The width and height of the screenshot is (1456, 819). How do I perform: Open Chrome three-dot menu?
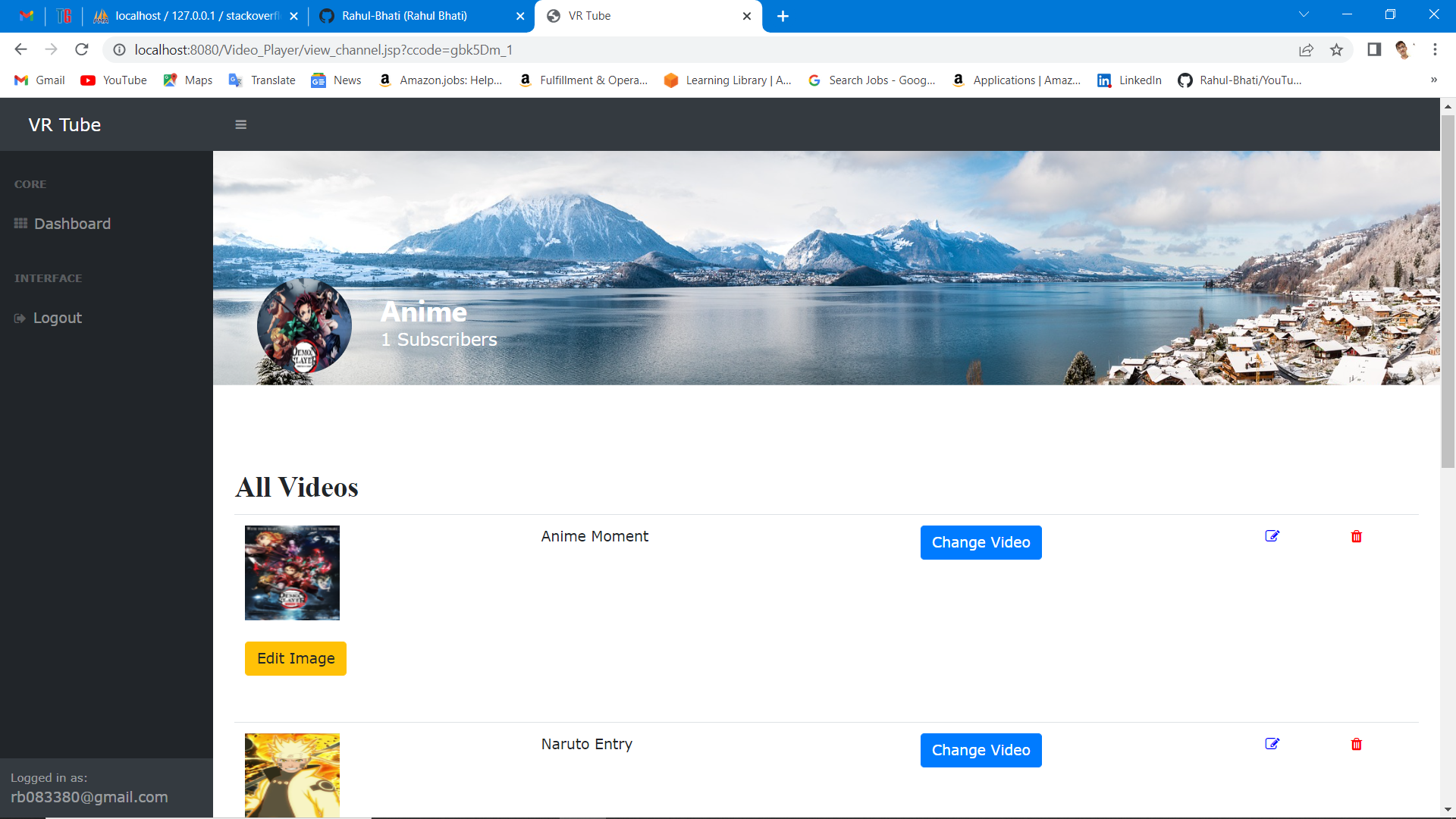click(1435, 50)
